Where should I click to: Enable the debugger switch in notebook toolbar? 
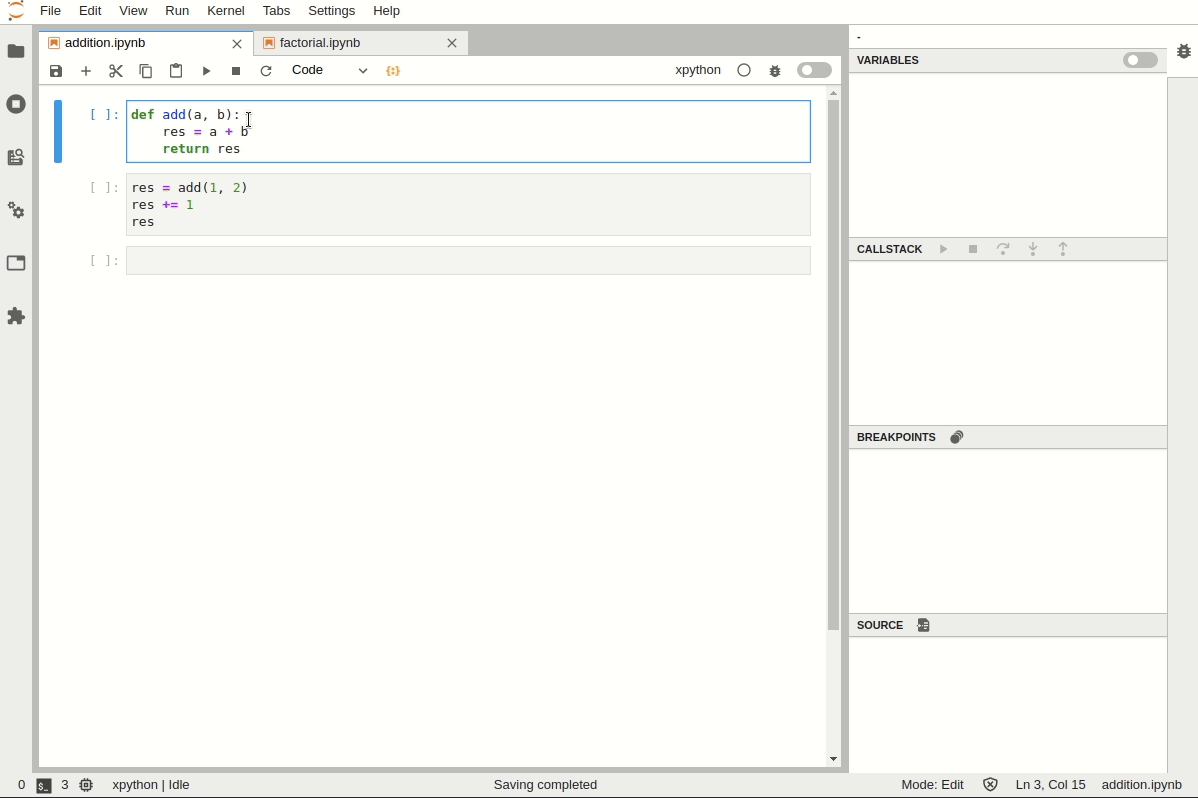(814, 70)
